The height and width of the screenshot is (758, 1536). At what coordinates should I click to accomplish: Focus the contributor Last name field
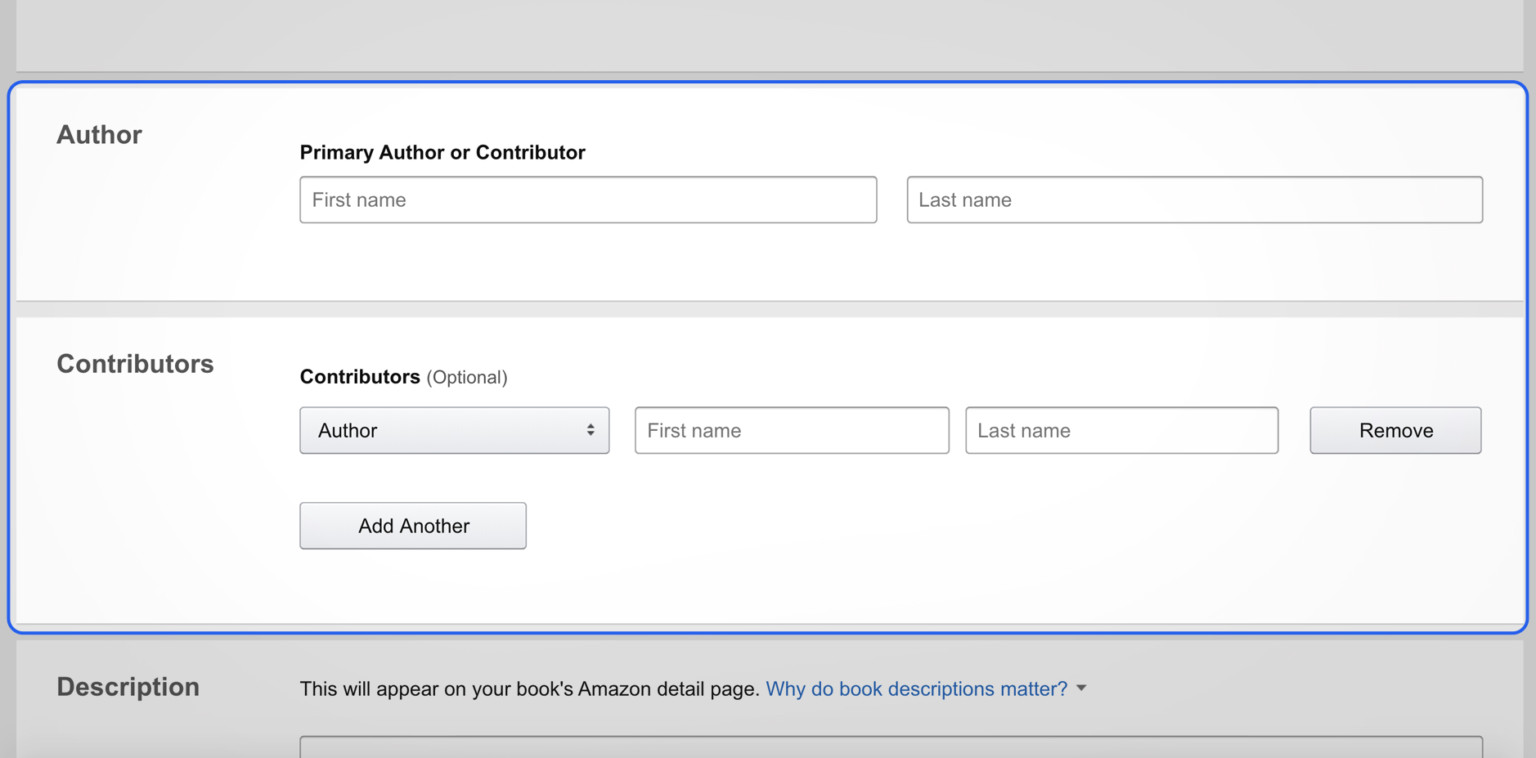pyautogui.click(x=1121, y=431)
